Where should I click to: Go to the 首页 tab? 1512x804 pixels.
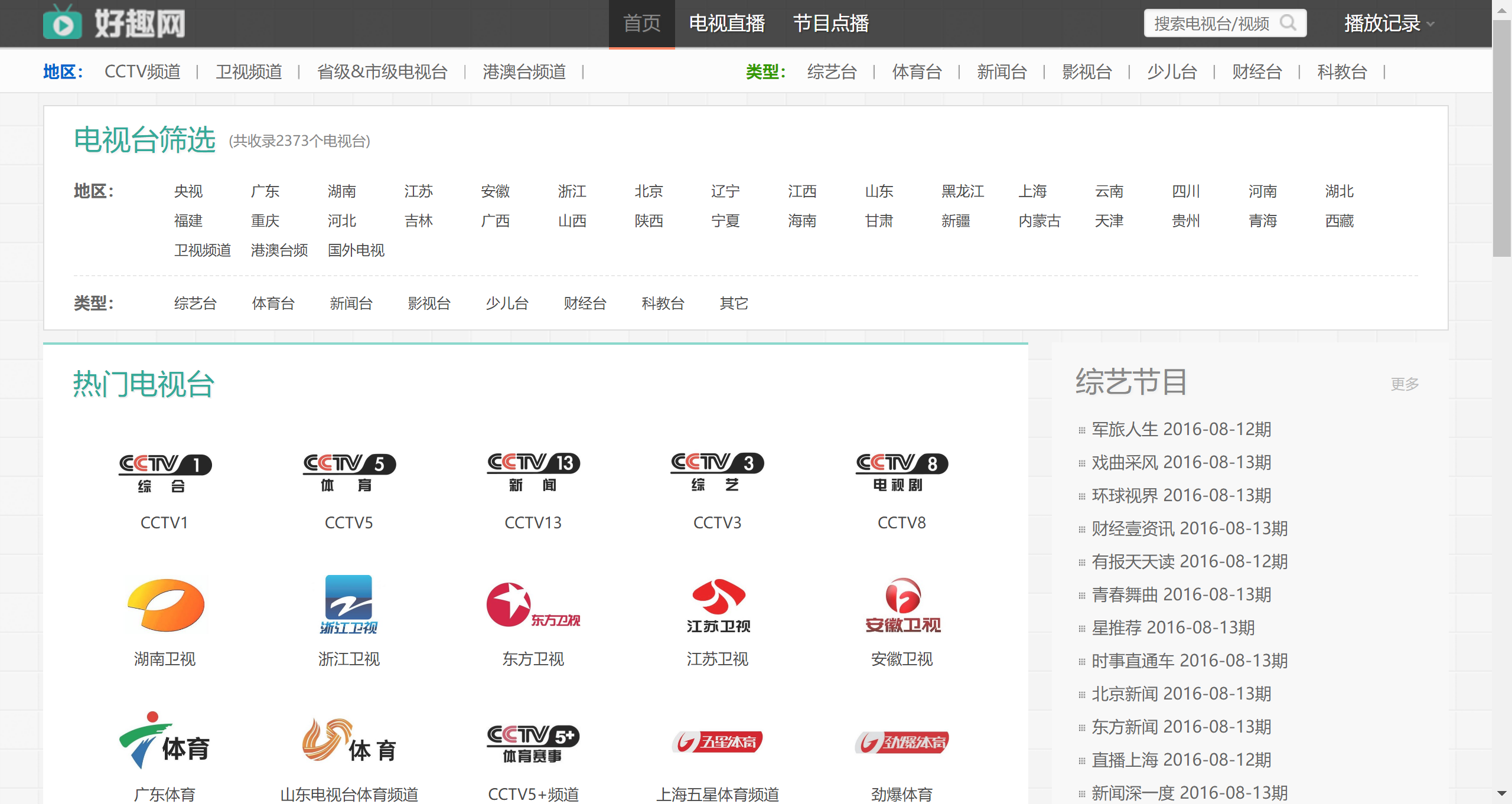(x=641, y=24)
